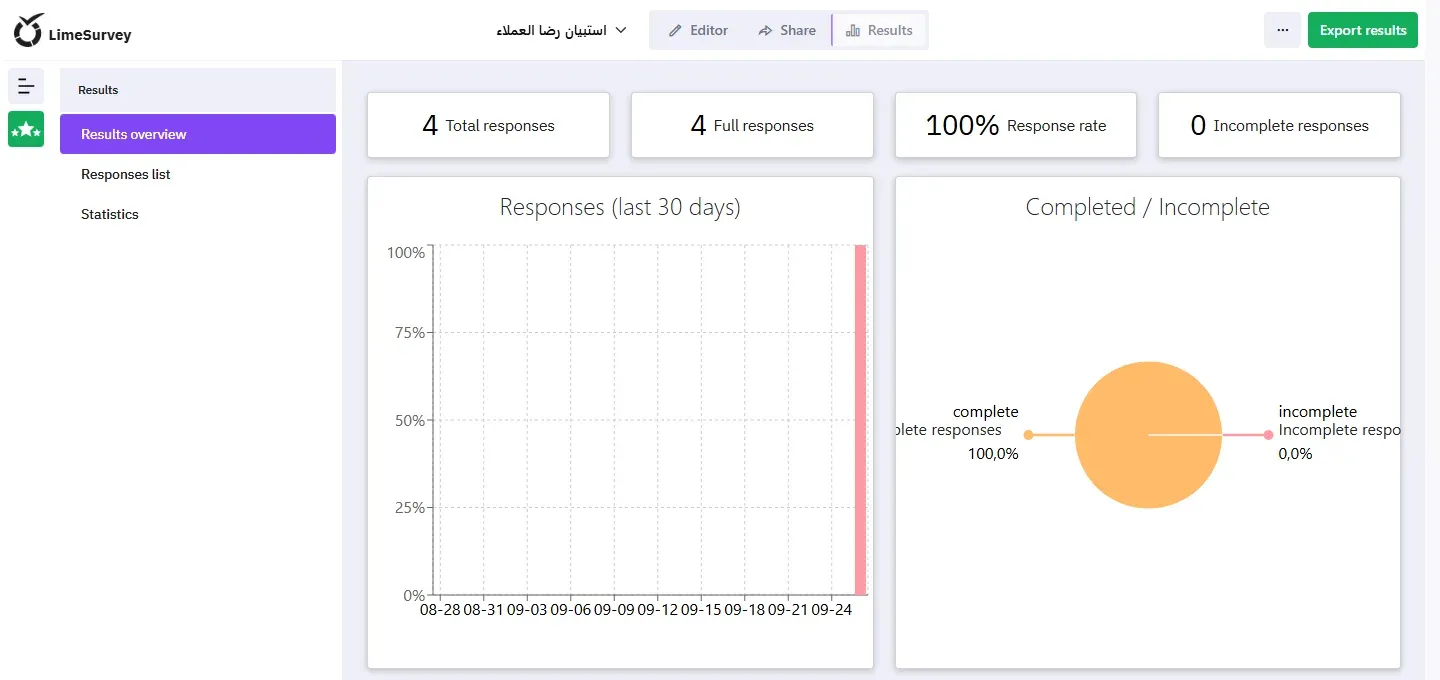
Task: Click the Total responses card
Action: [x=488, y=125]
